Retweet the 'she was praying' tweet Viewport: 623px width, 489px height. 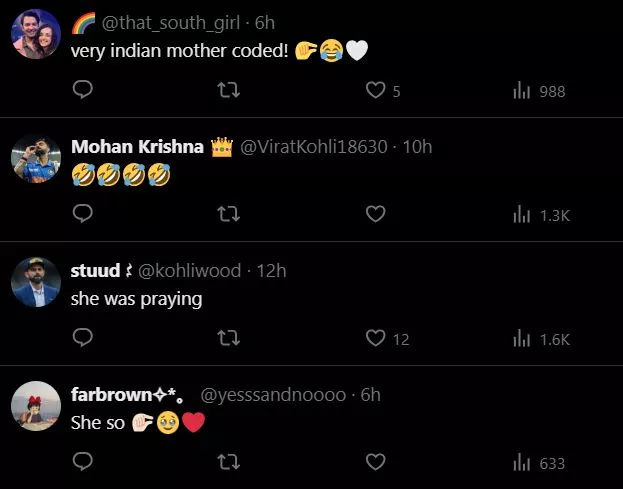(229, 338)
